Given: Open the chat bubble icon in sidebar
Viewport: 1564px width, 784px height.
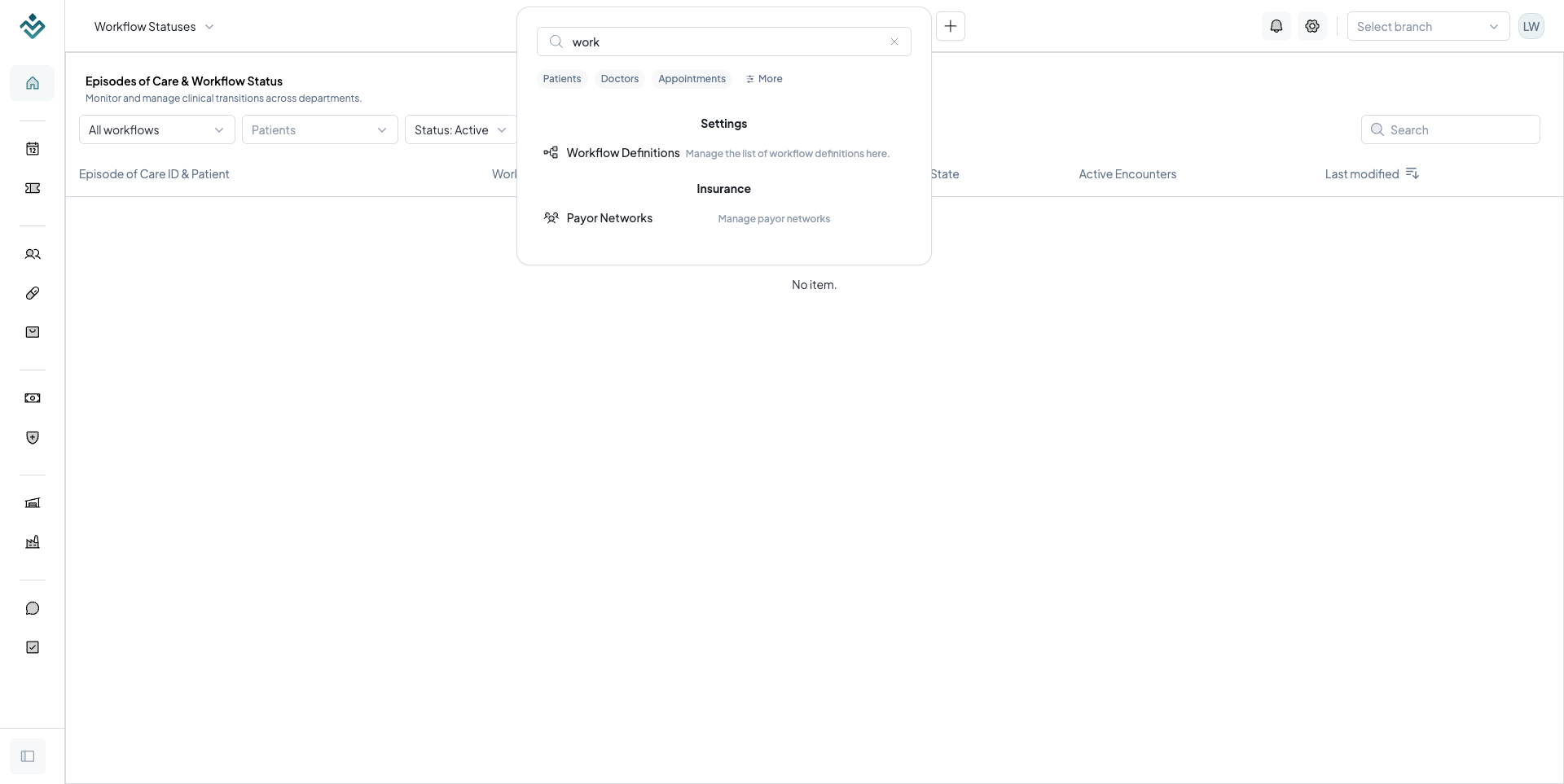Looking at the screenshot, I should (x=33, y=608).
